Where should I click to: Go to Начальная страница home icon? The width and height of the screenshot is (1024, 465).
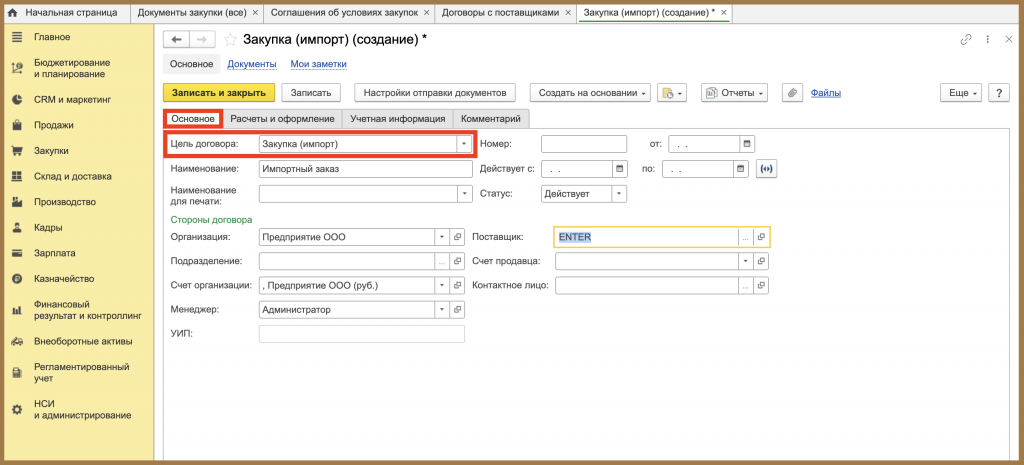point(12,13)
